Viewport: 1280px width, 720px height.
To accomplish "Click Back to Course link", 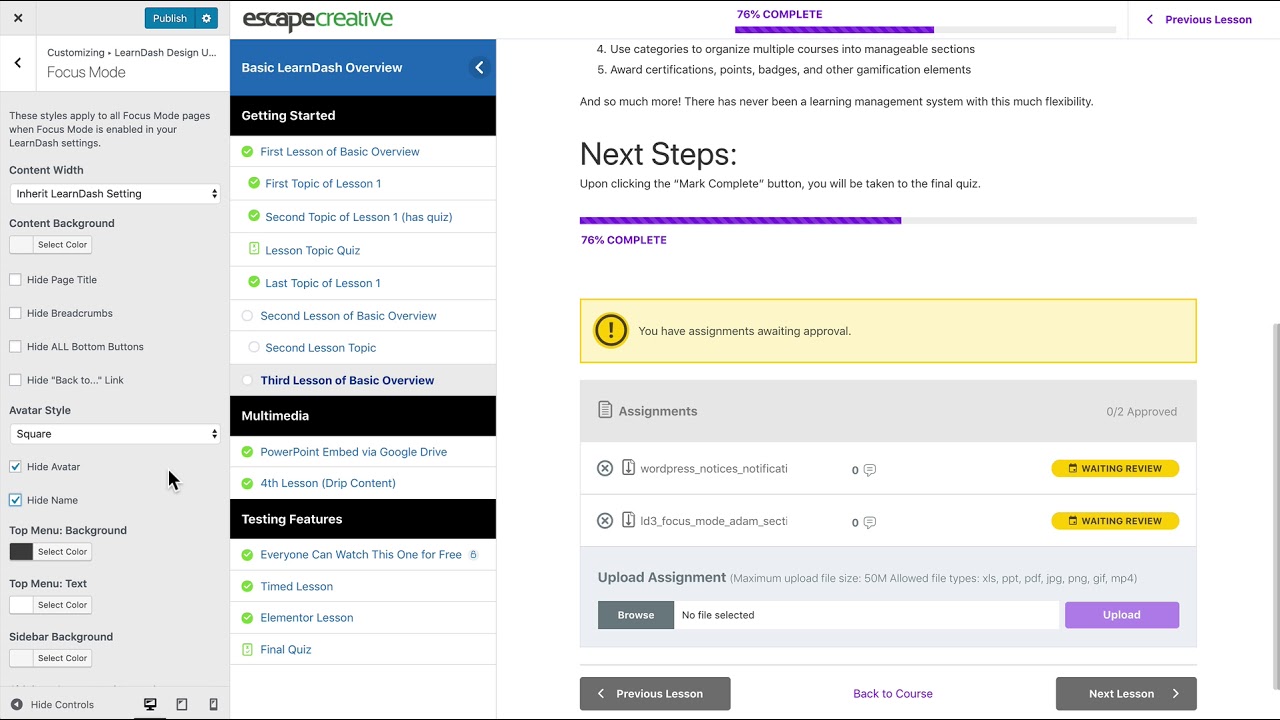I will [x=893, y=693].
